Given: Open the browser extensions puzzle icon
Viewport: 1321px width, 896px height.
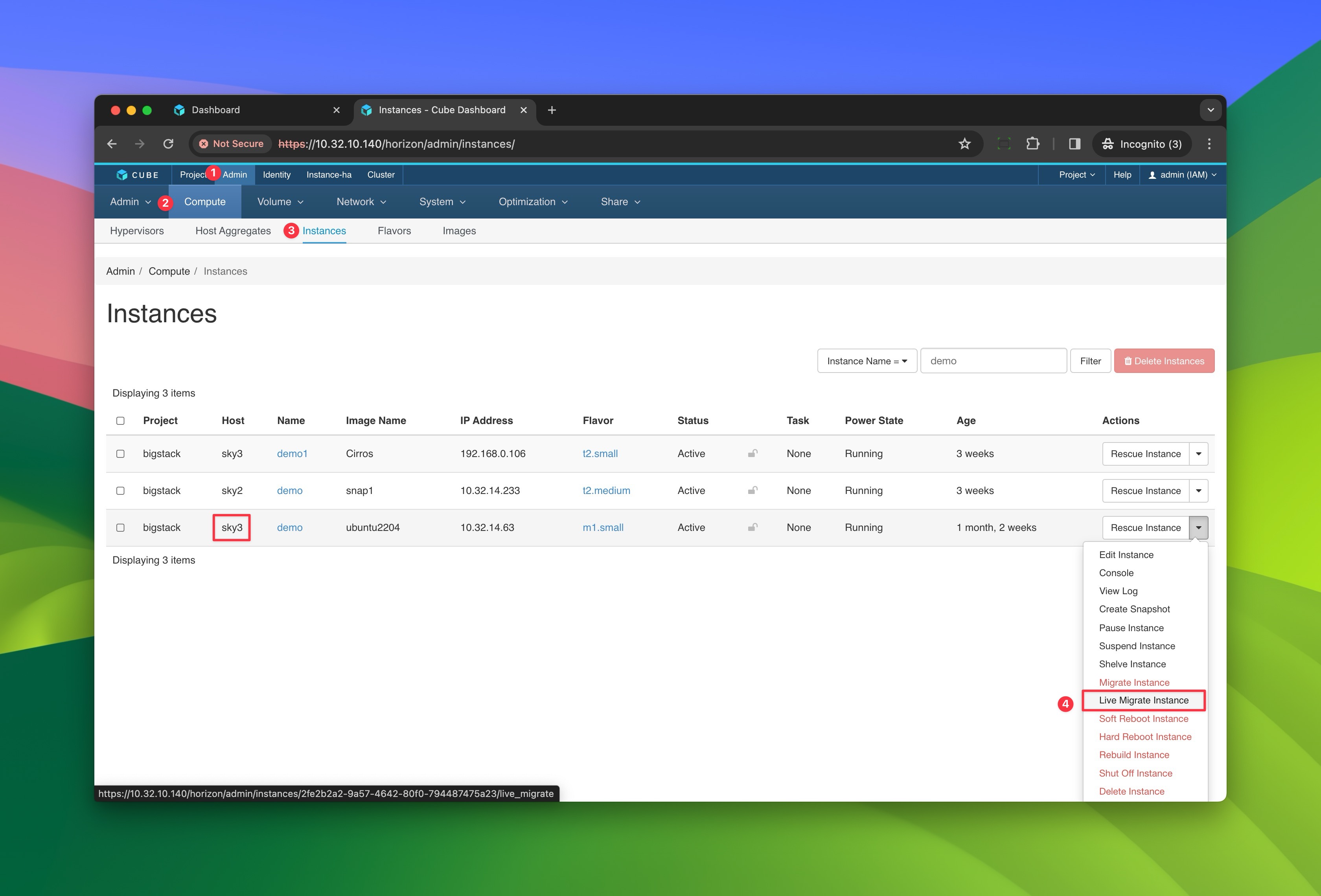Looking at the screenshot, I should pos(1033,144).
